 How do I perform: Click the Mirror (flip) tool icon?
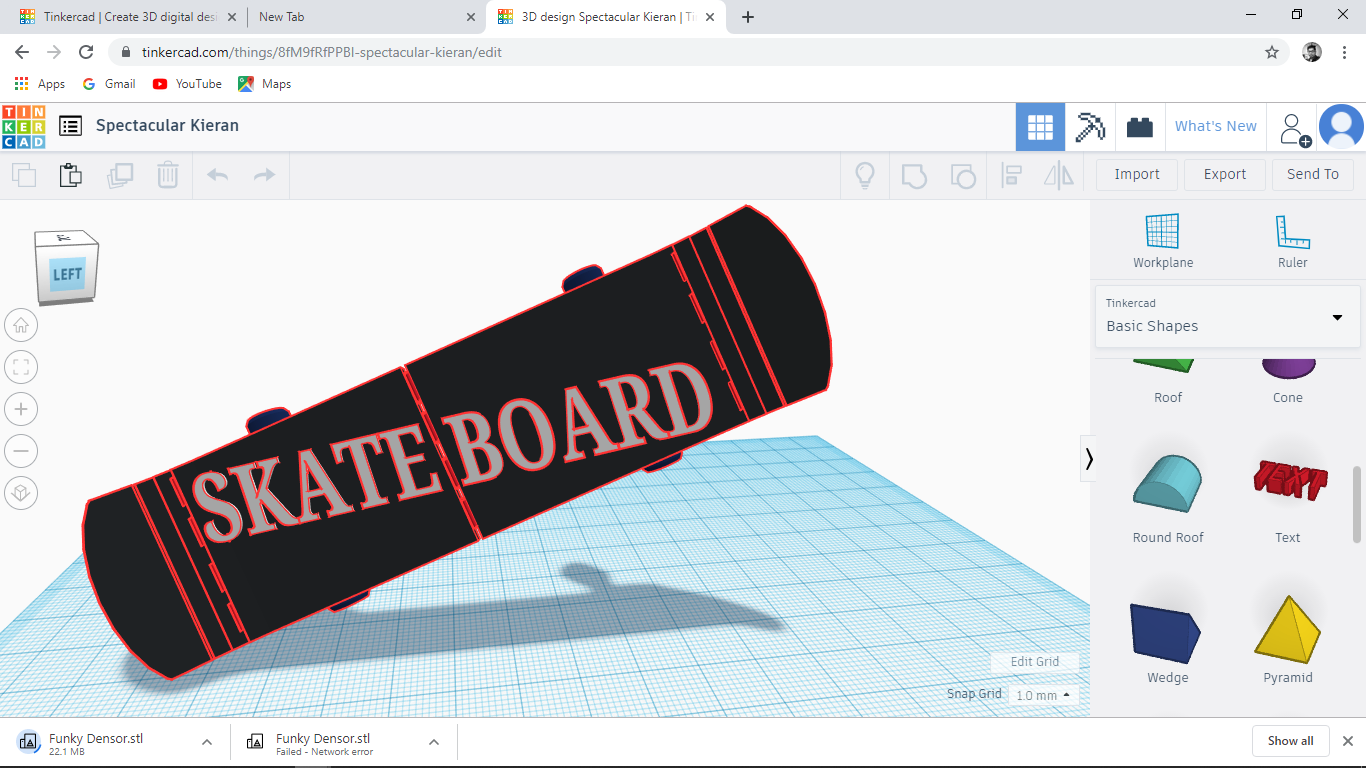[x=1058, y=176]
